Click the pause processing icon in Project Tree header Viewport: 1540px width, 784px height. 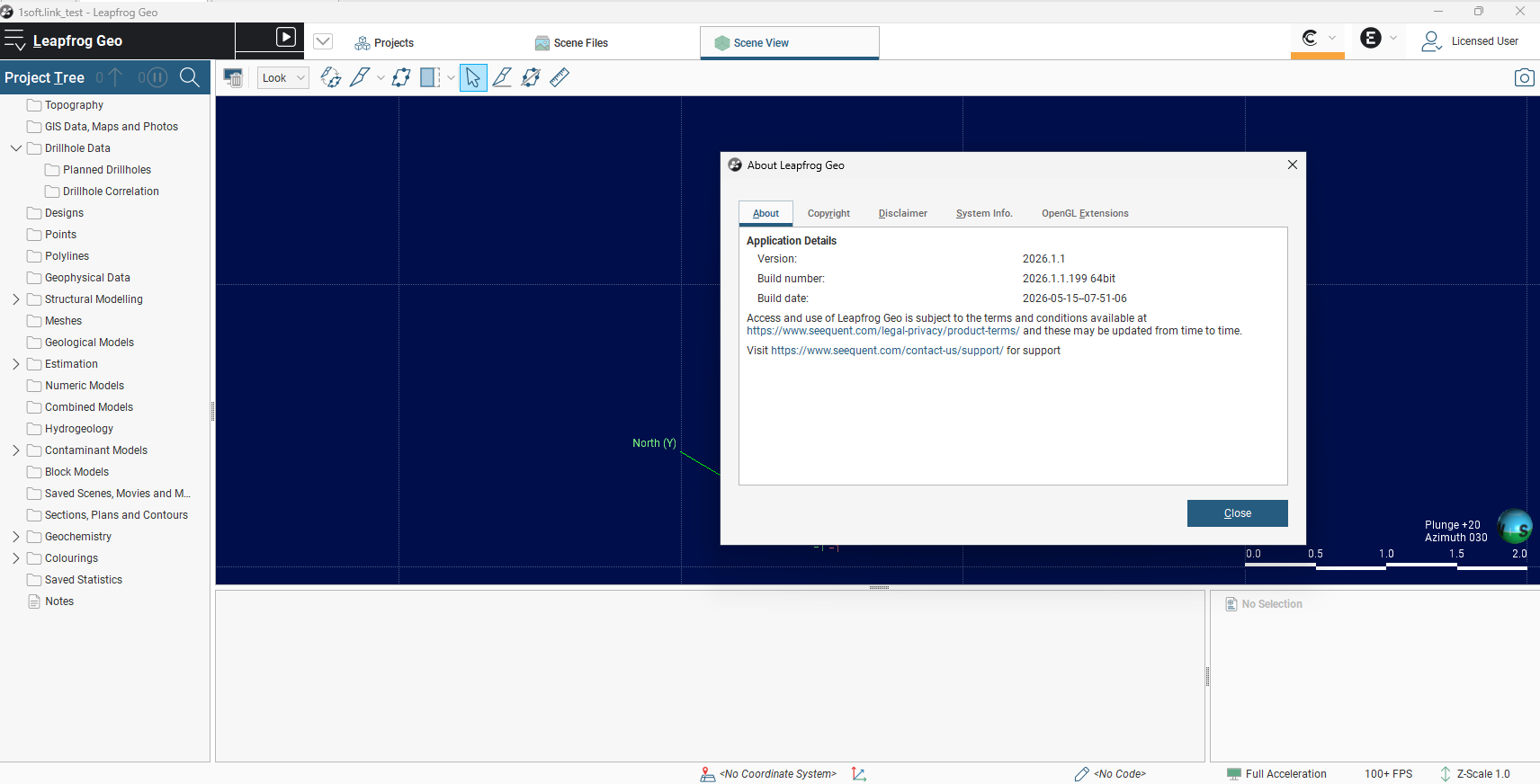157,77
